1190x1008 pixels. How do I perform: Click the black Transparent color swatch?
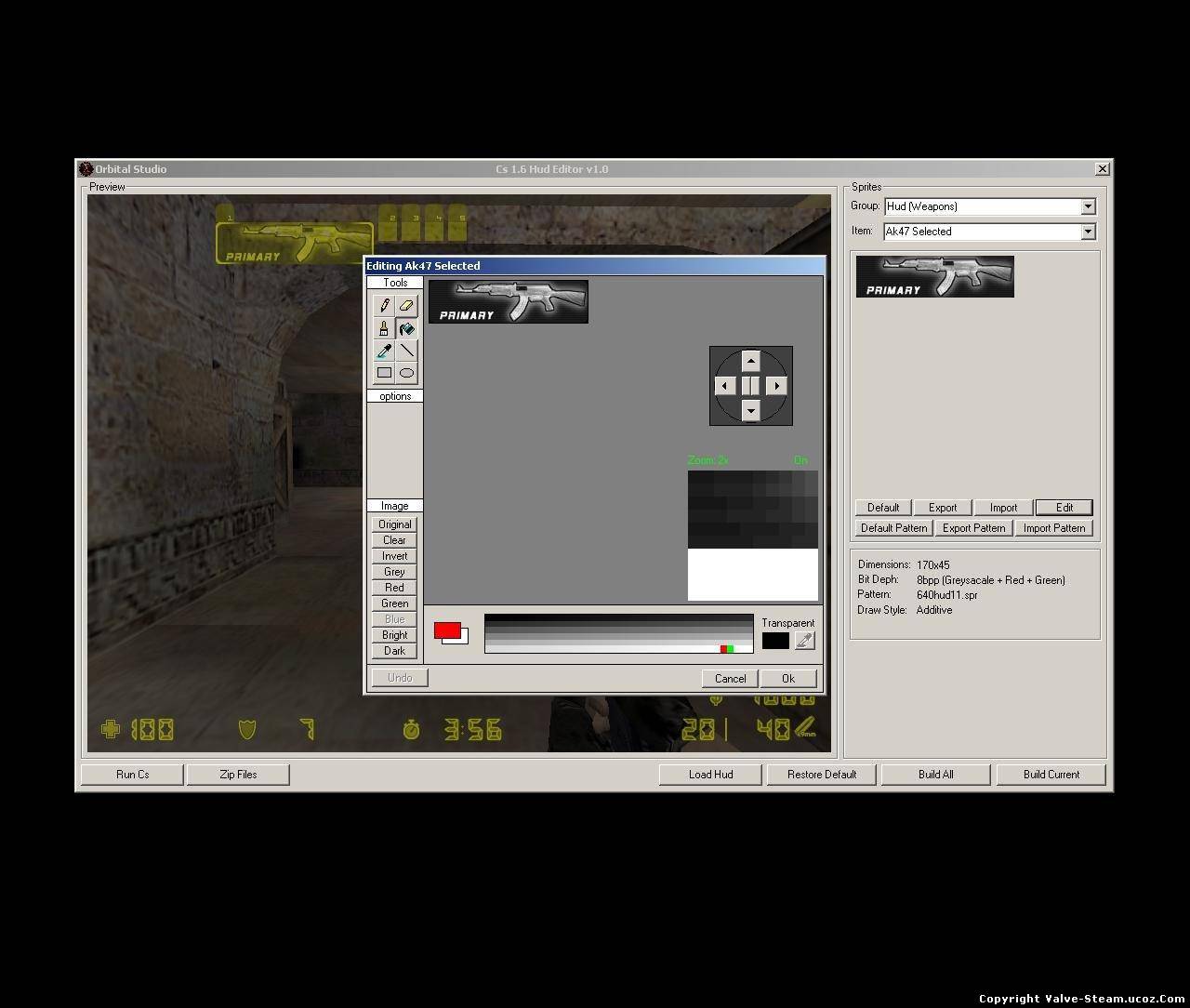[775, 641]
